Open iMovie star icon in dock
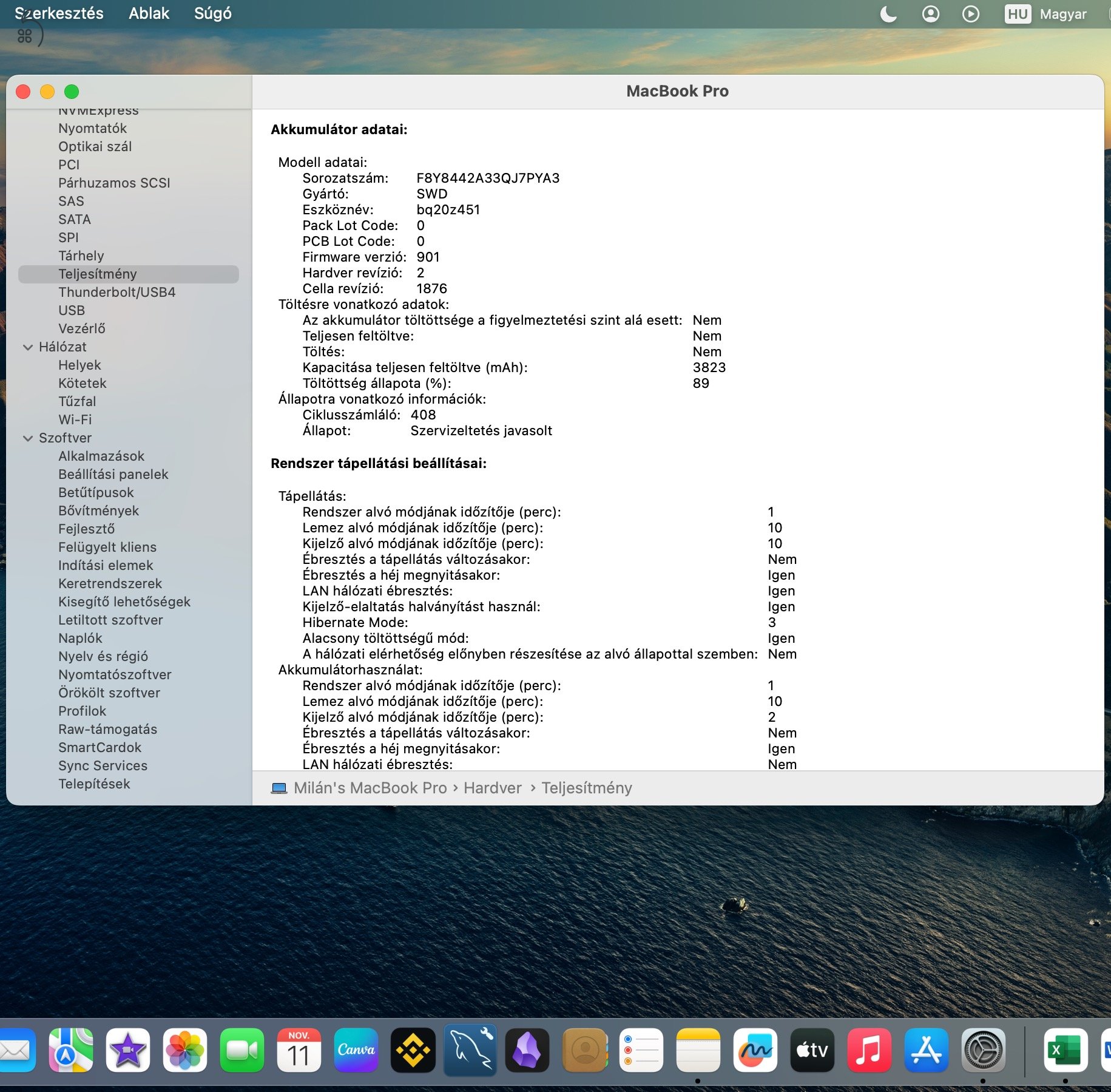The height and width of the screenshot is (1092, 1111). point(128,1050)
